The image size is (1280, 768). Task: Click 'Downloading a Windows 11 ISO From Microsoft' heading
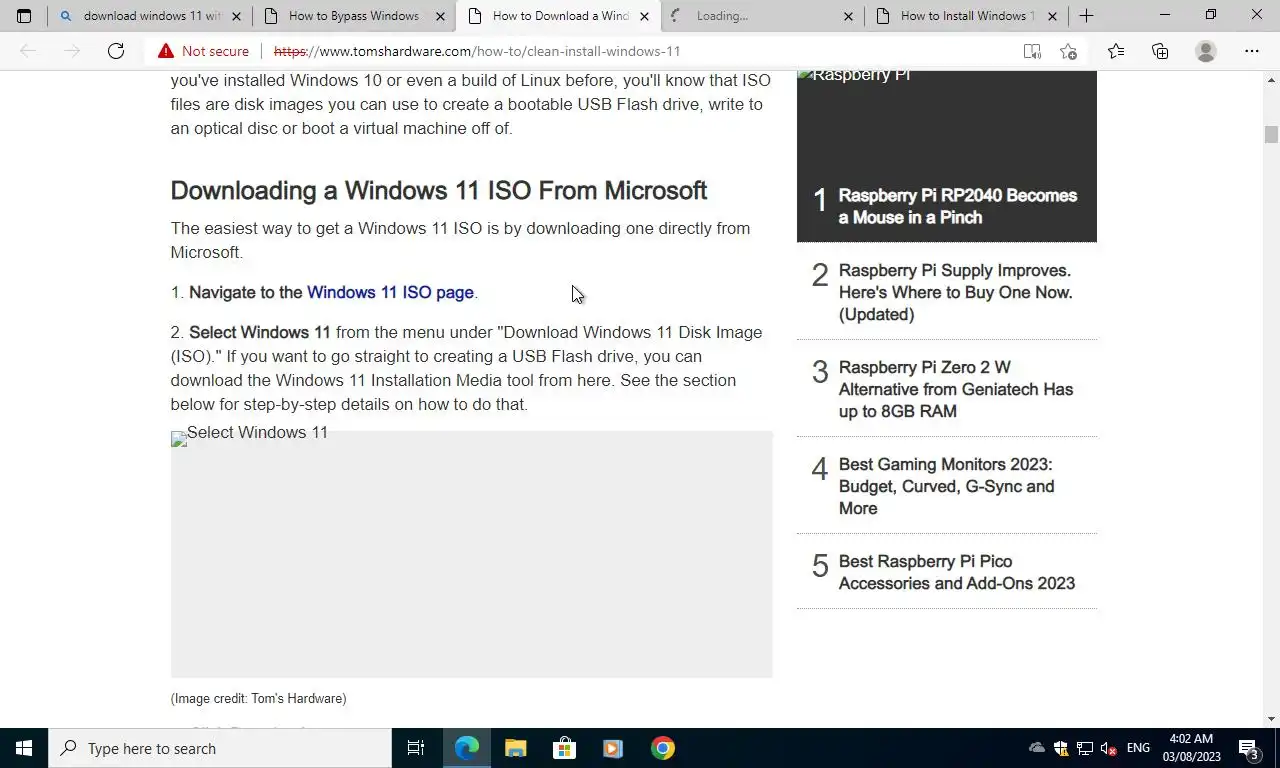[439, 190]
